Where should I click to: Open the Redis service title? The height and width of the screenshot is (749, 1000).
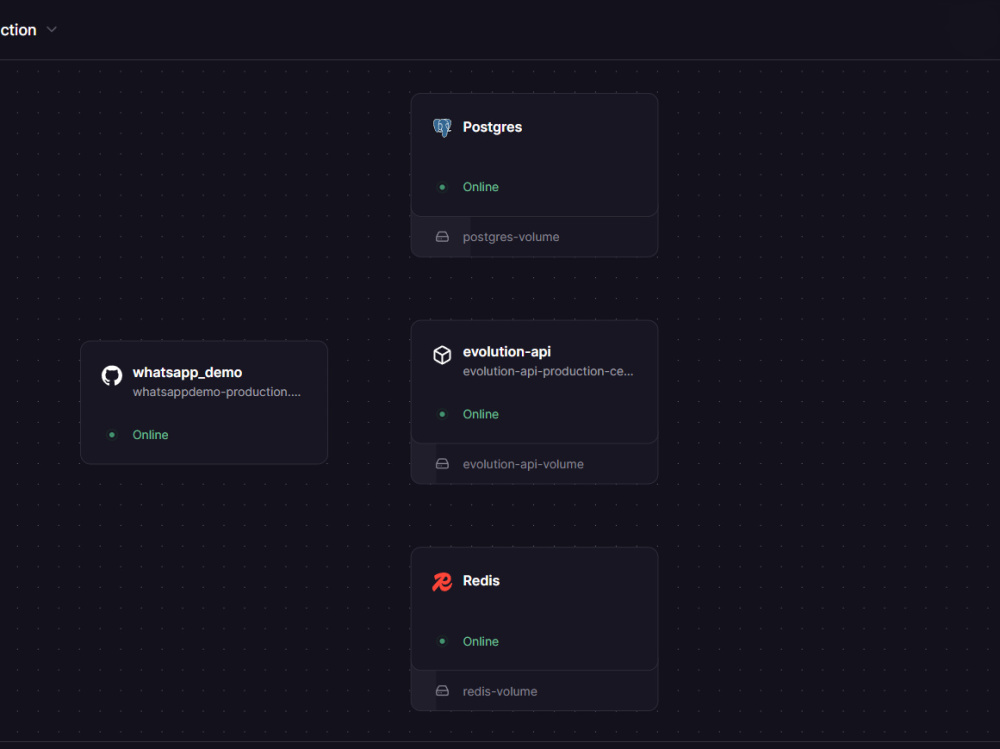pyautogui.click(x=482, y=581)
